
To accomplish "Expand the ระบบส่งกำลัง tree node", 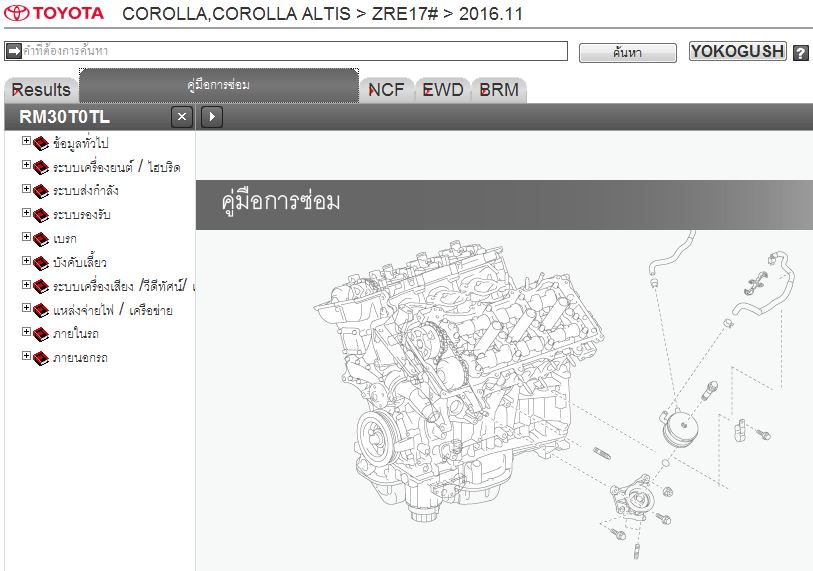I will 26,188.
